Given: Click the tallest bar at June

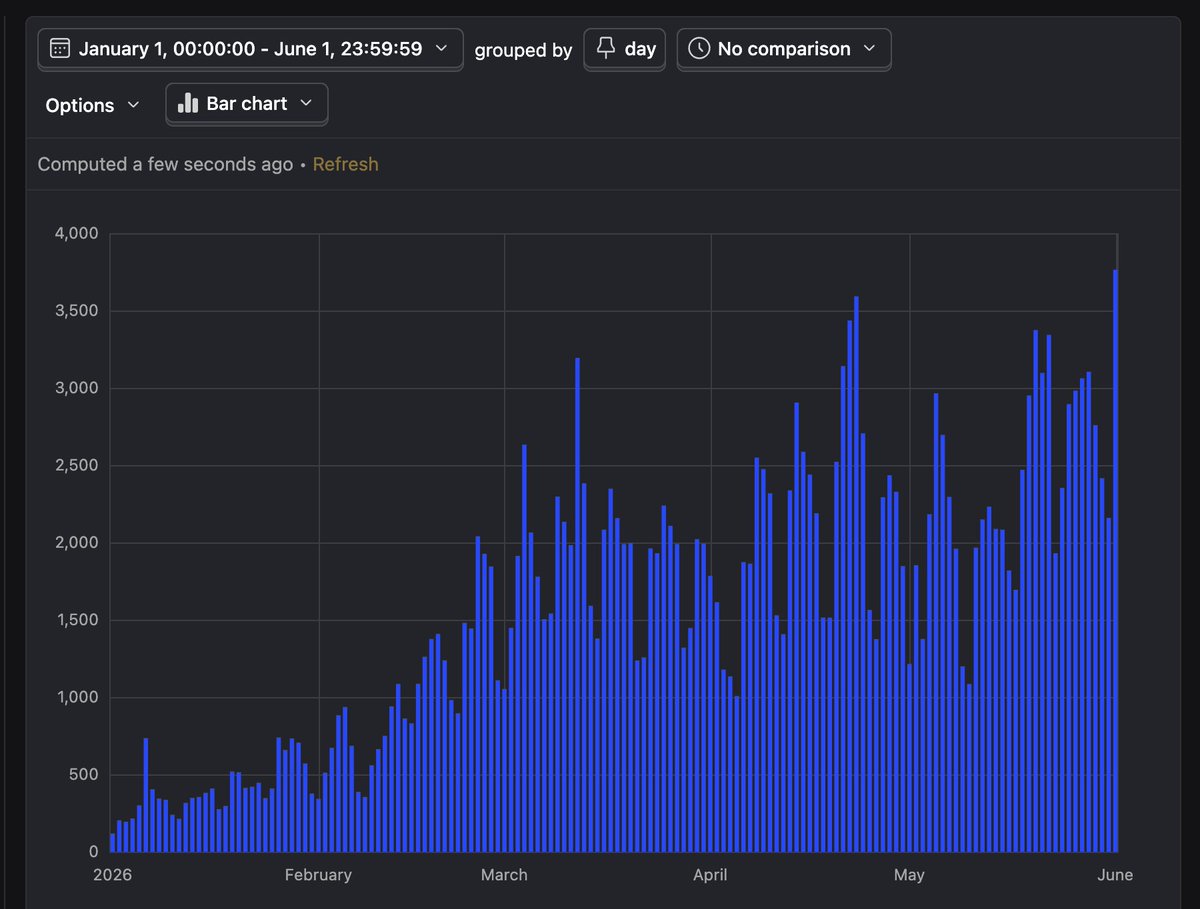Looking at the screenshot, I should 1115,560.
